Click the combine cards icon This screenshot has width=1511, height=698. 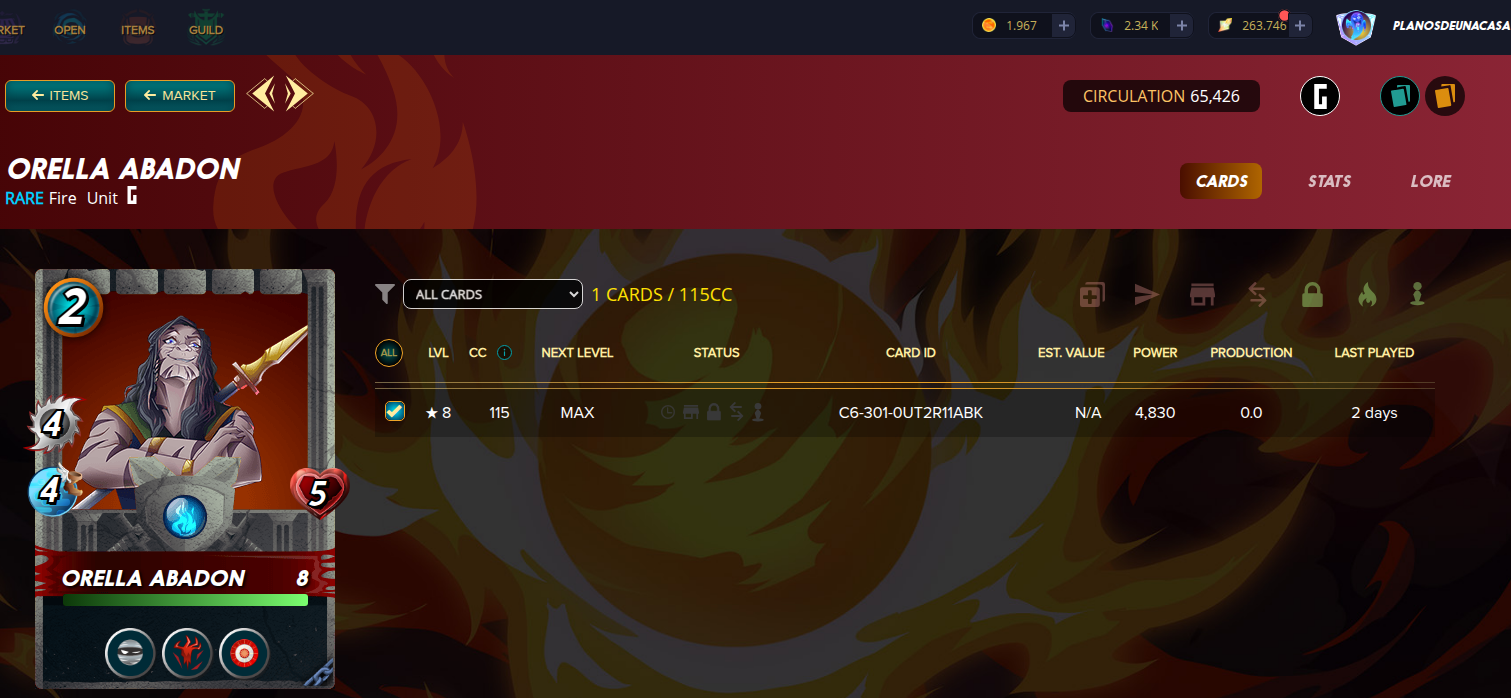(1092, 295)
